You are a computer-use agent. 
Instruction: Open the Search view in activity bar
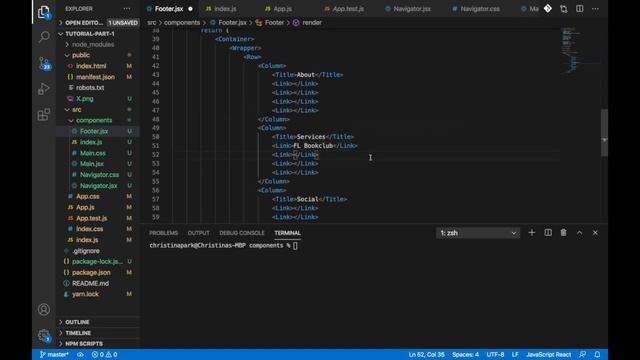44,37
